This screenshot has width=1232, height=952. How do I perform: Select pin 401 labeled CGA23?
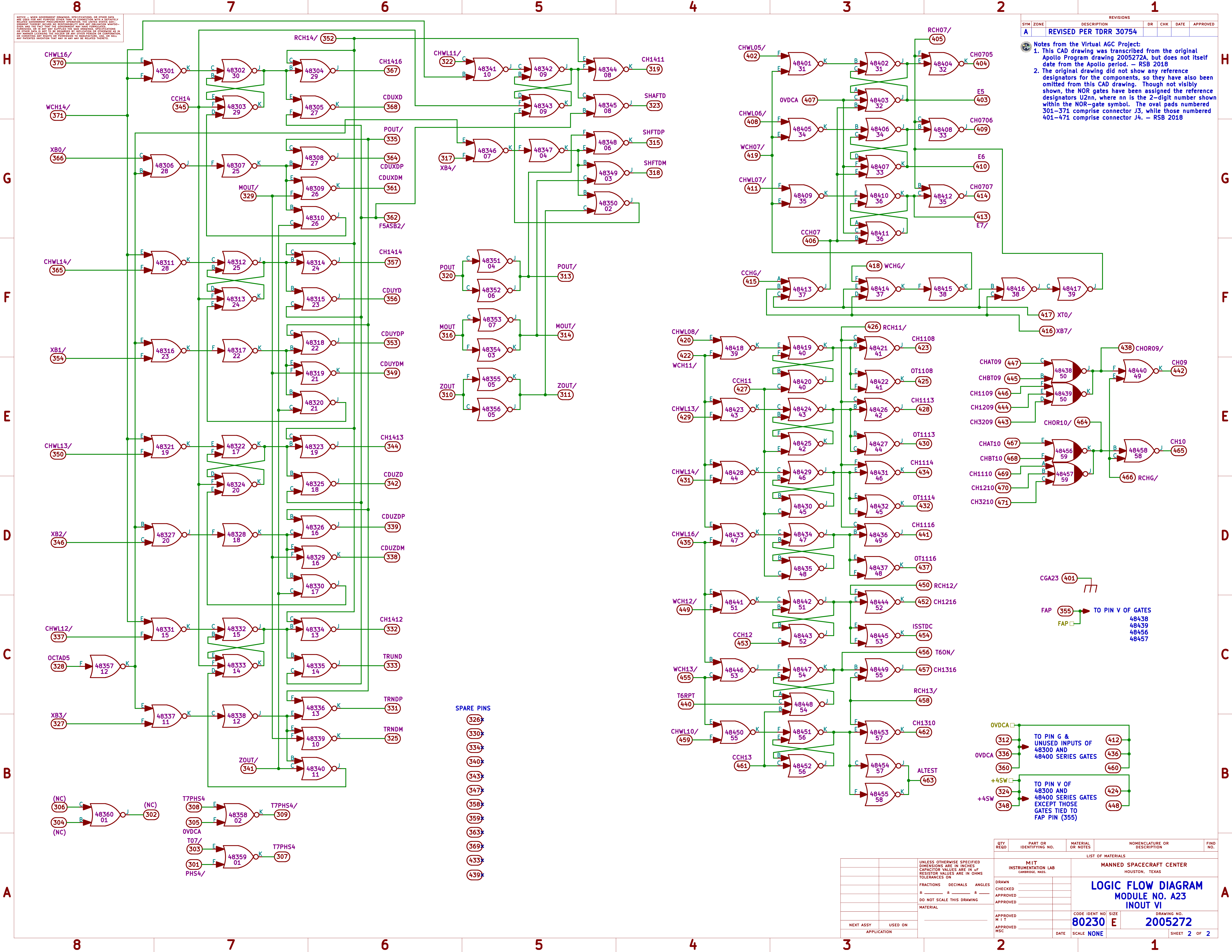[x=1070, y=578]
